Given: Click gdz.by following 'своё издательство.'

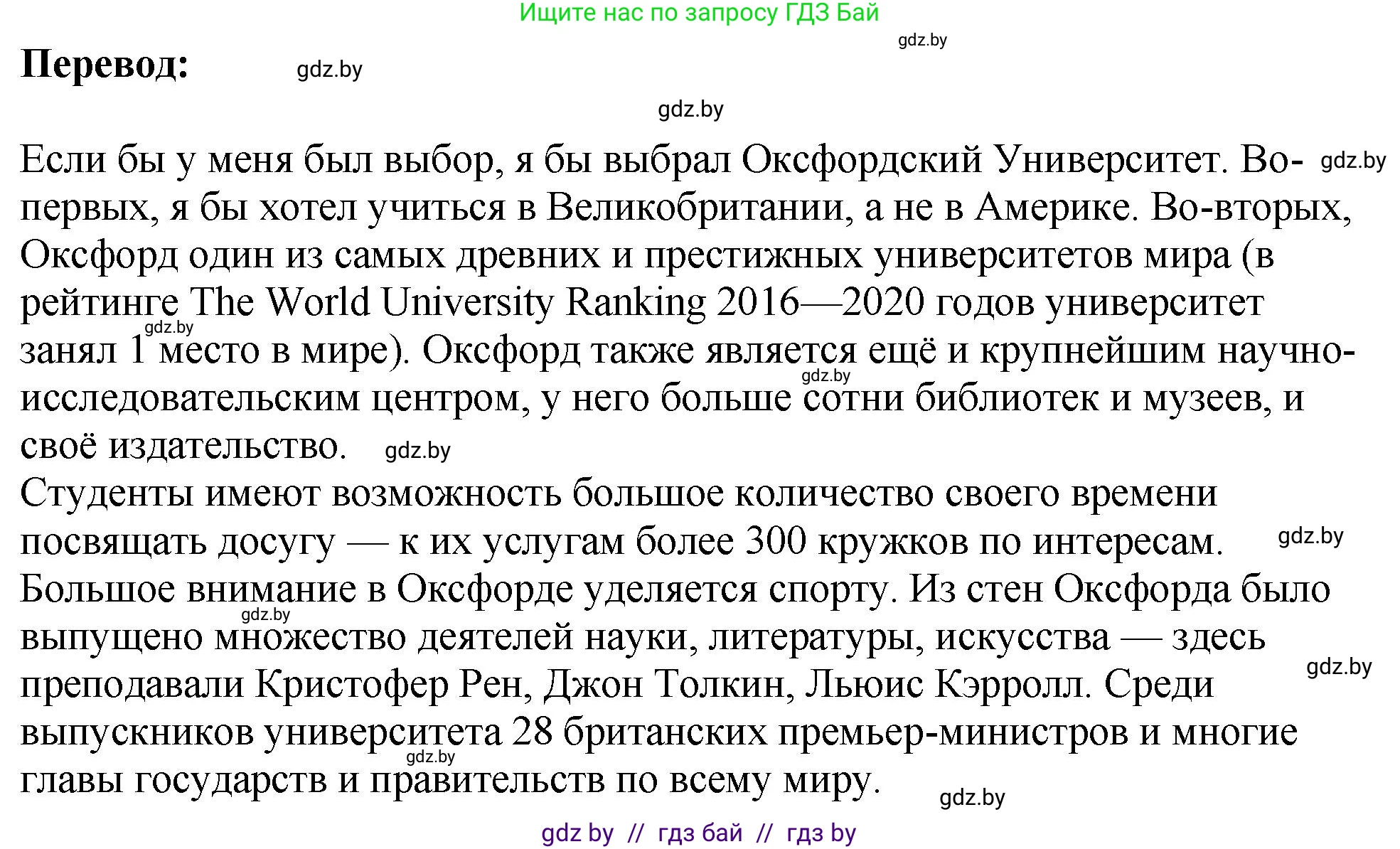Looking at the screenshot, I should (417, 451).
